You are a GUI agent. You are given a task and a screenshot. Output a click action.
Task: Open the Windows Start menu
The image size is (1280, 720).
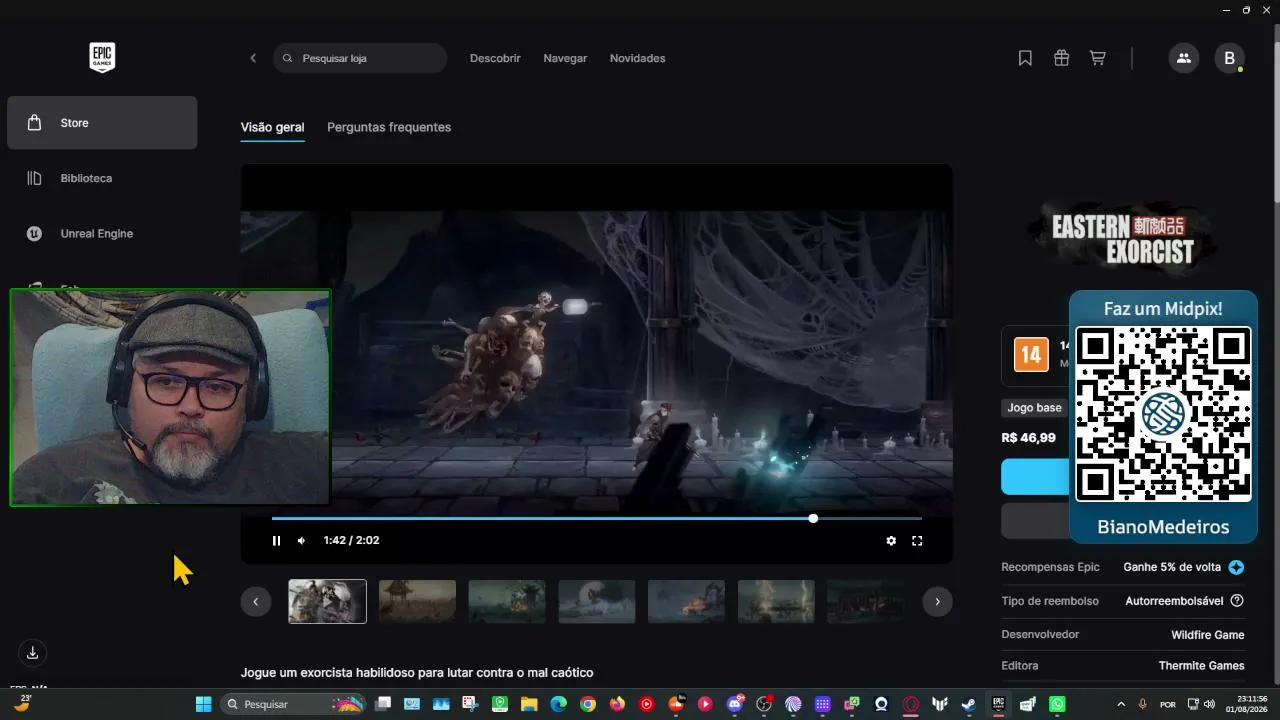coord(204,704)
